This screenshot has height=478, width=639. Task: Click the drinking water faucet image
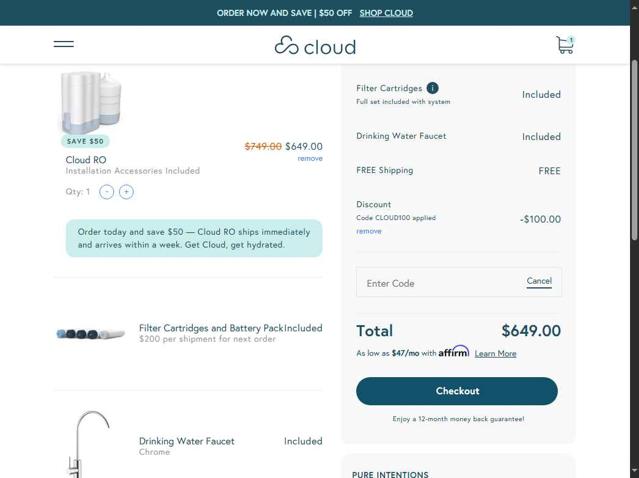(x=90, y=444)
